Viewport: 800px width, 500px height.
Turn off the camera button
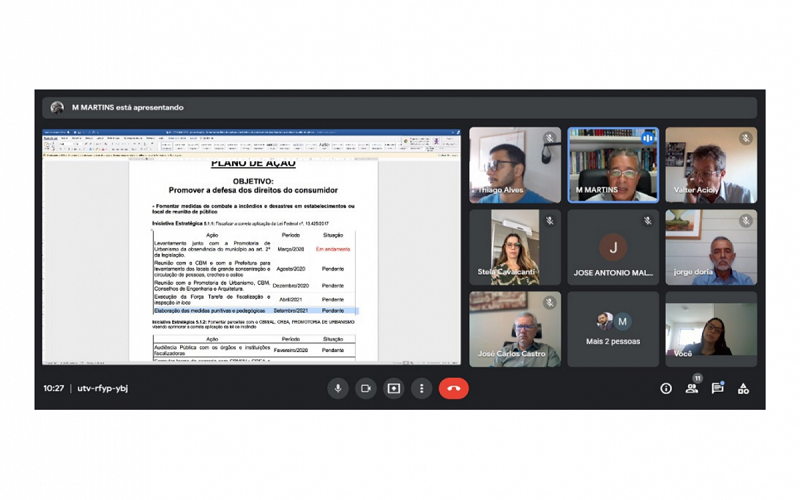[366, 389]
